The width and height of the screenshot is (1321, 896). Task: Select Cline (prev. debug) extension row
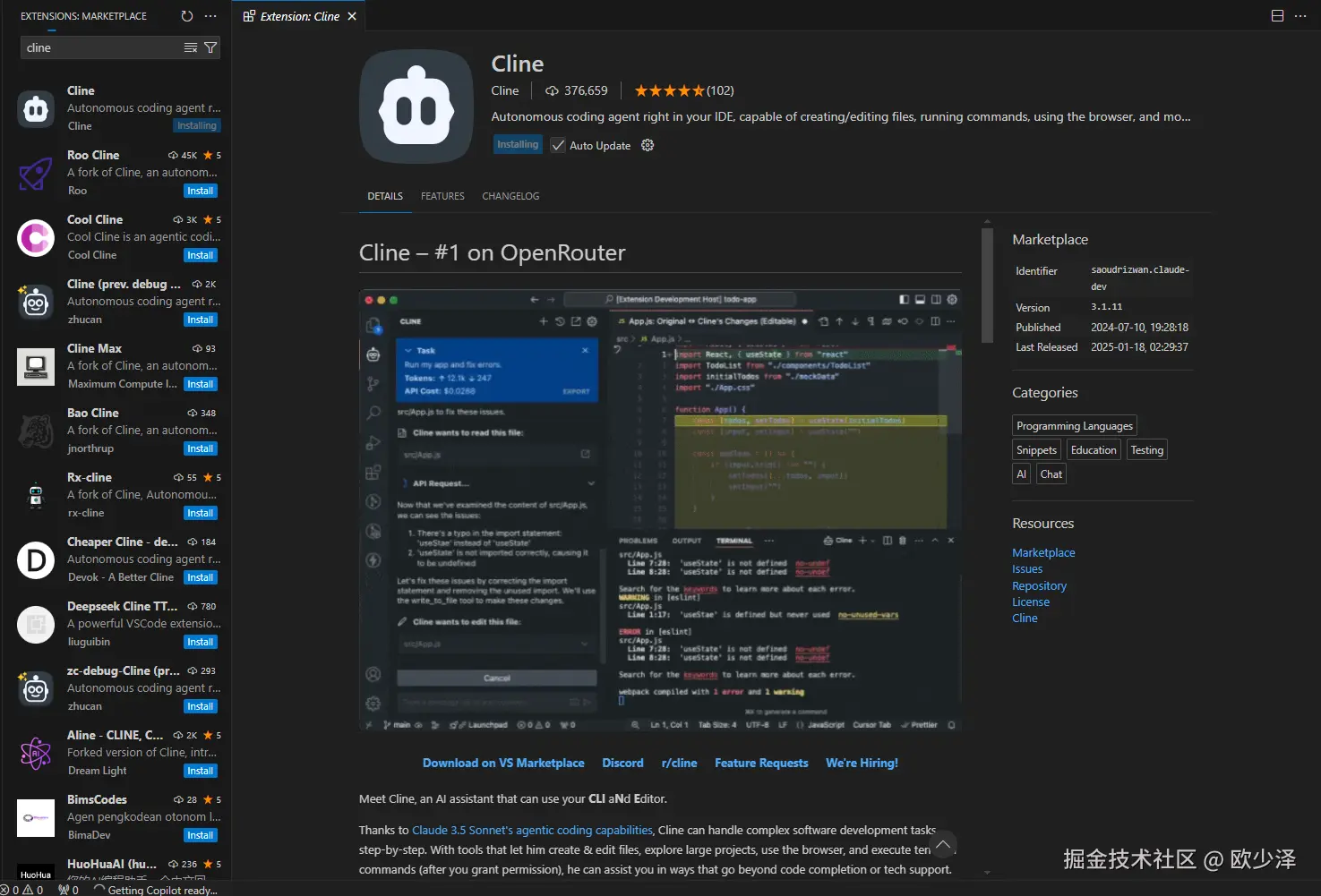116,303
